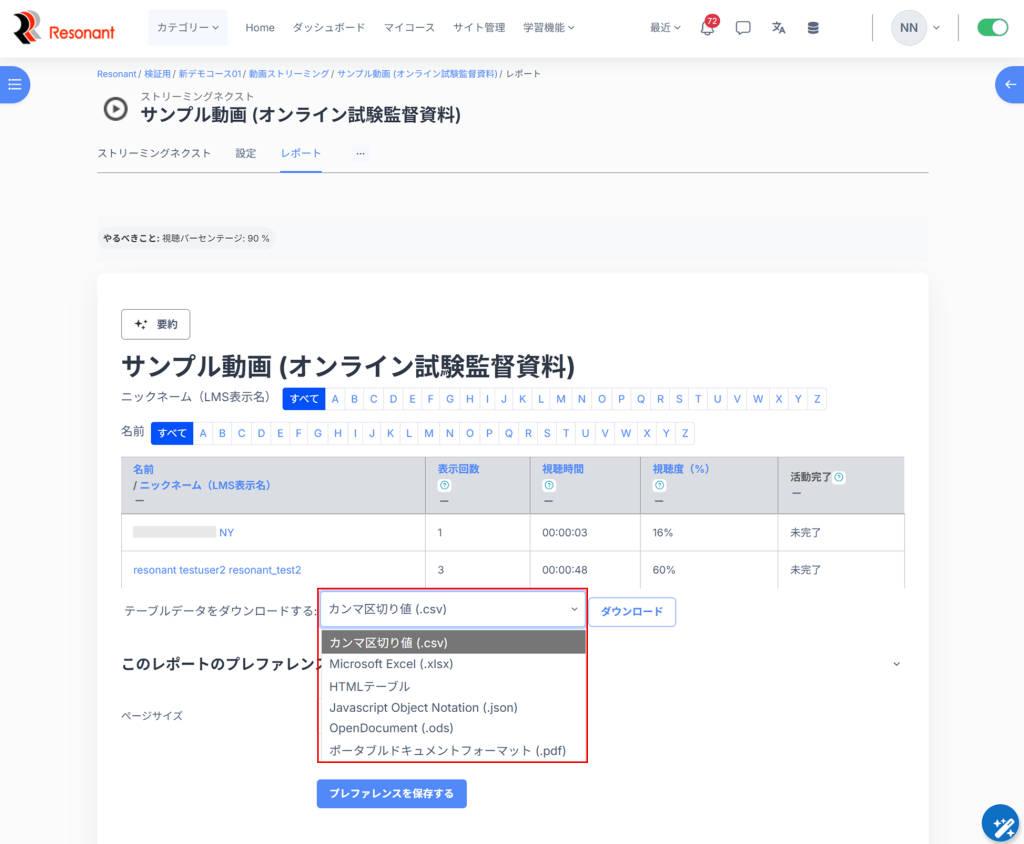Switch to the 設定 tab

246,153
